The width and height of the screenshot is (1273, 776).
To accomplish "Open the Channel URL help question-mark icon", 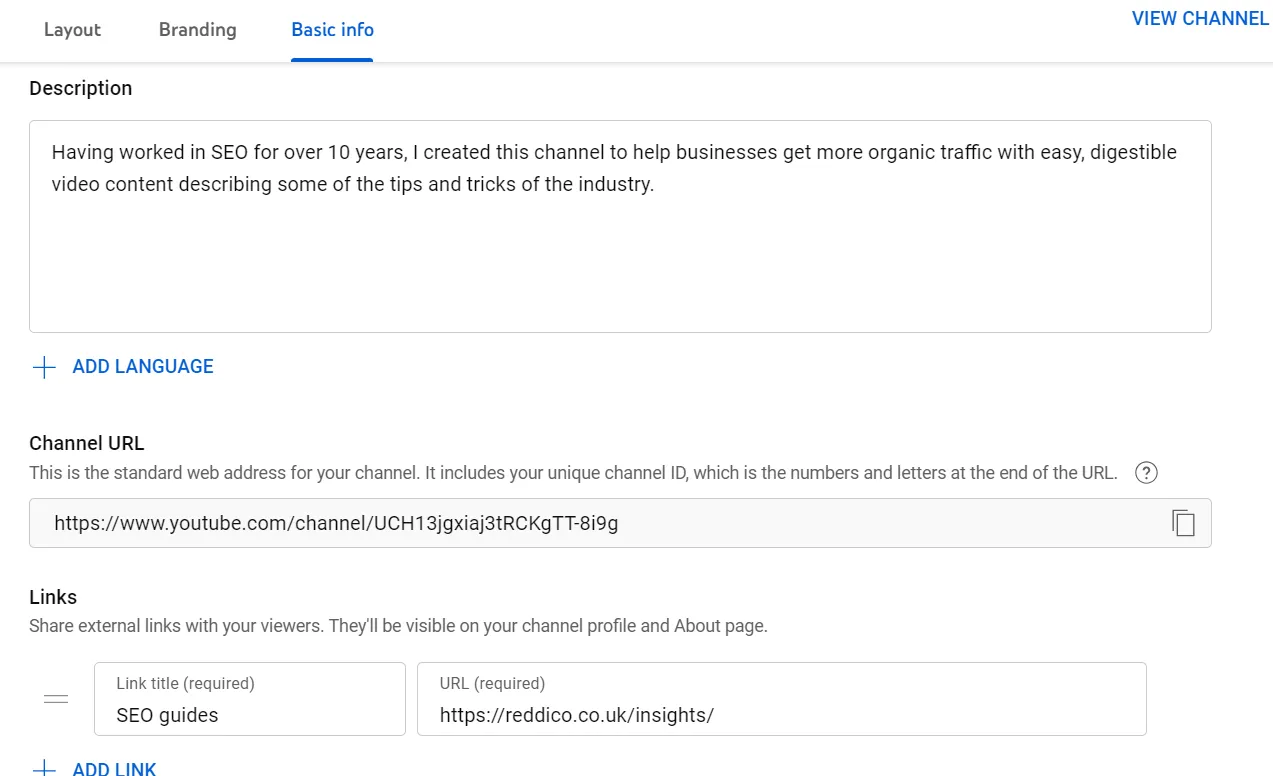I will pyautogui.click(x=1147, y=473).
